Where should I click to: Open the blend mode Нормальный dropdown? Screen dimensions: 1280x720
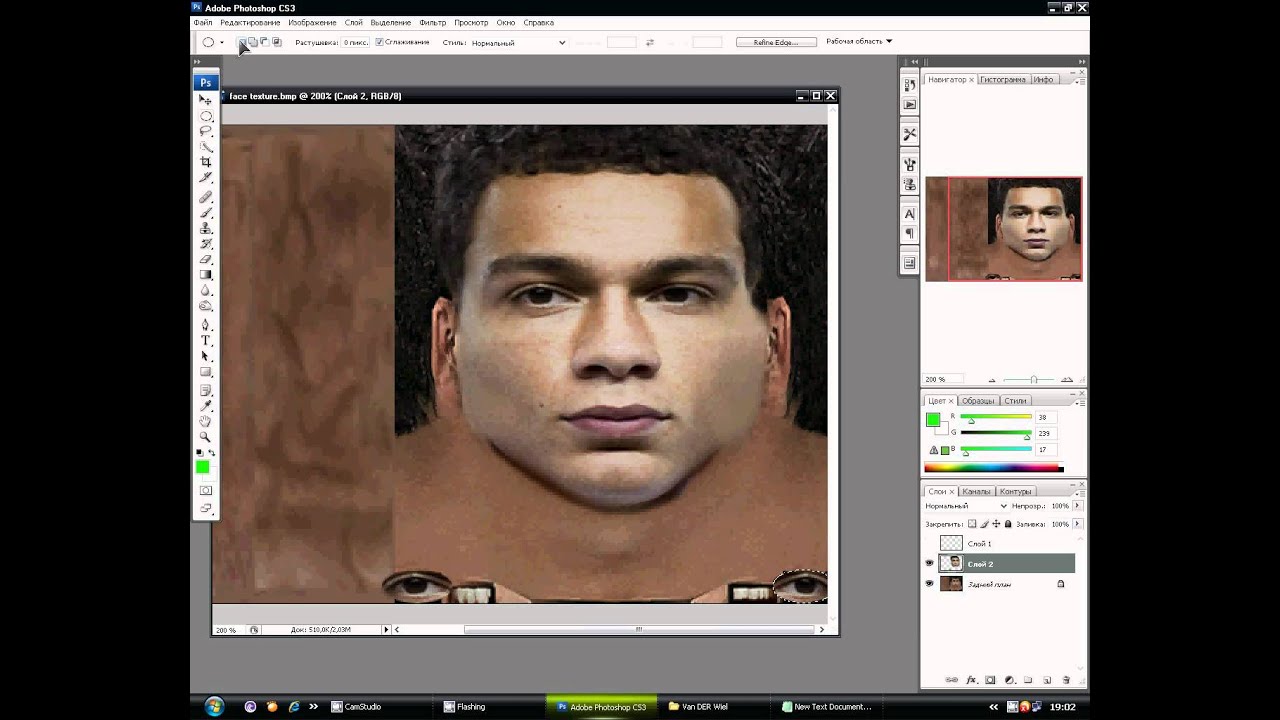click(966, 506)
